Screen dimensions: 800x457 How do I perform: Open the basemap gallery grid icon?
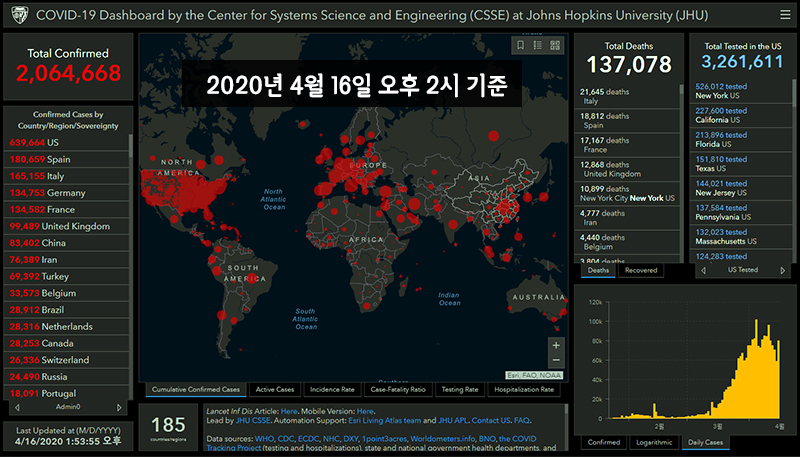tap(555, 45)
